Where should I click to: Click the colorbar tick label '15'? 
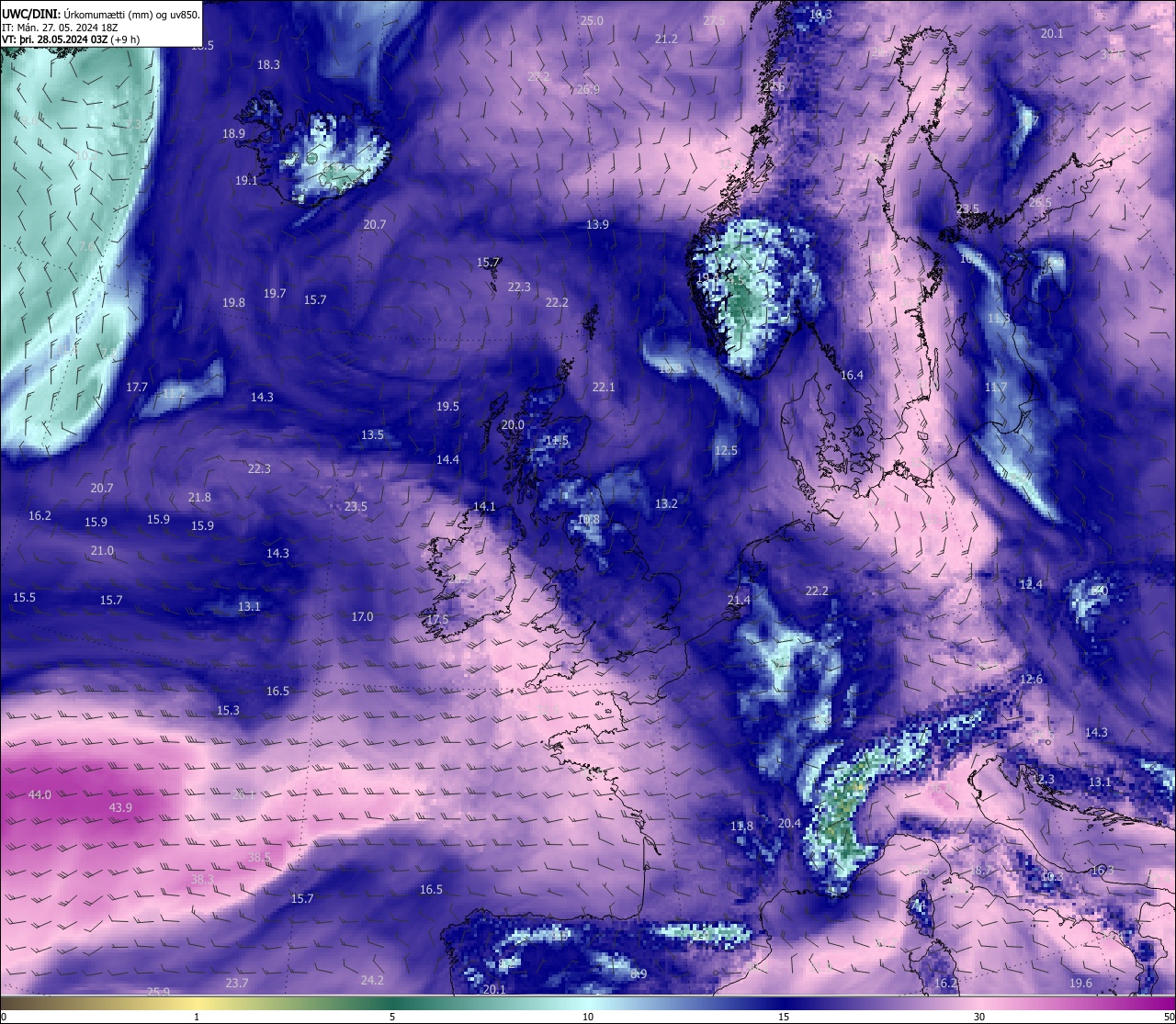784,1017
